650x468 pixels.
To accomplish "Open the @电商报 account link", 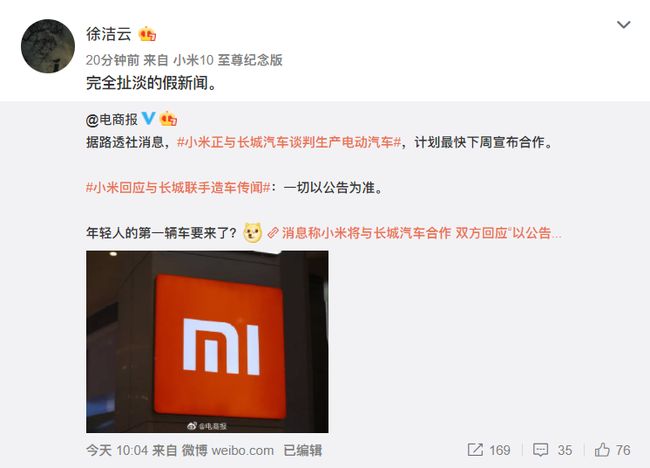I will (112, 120).
